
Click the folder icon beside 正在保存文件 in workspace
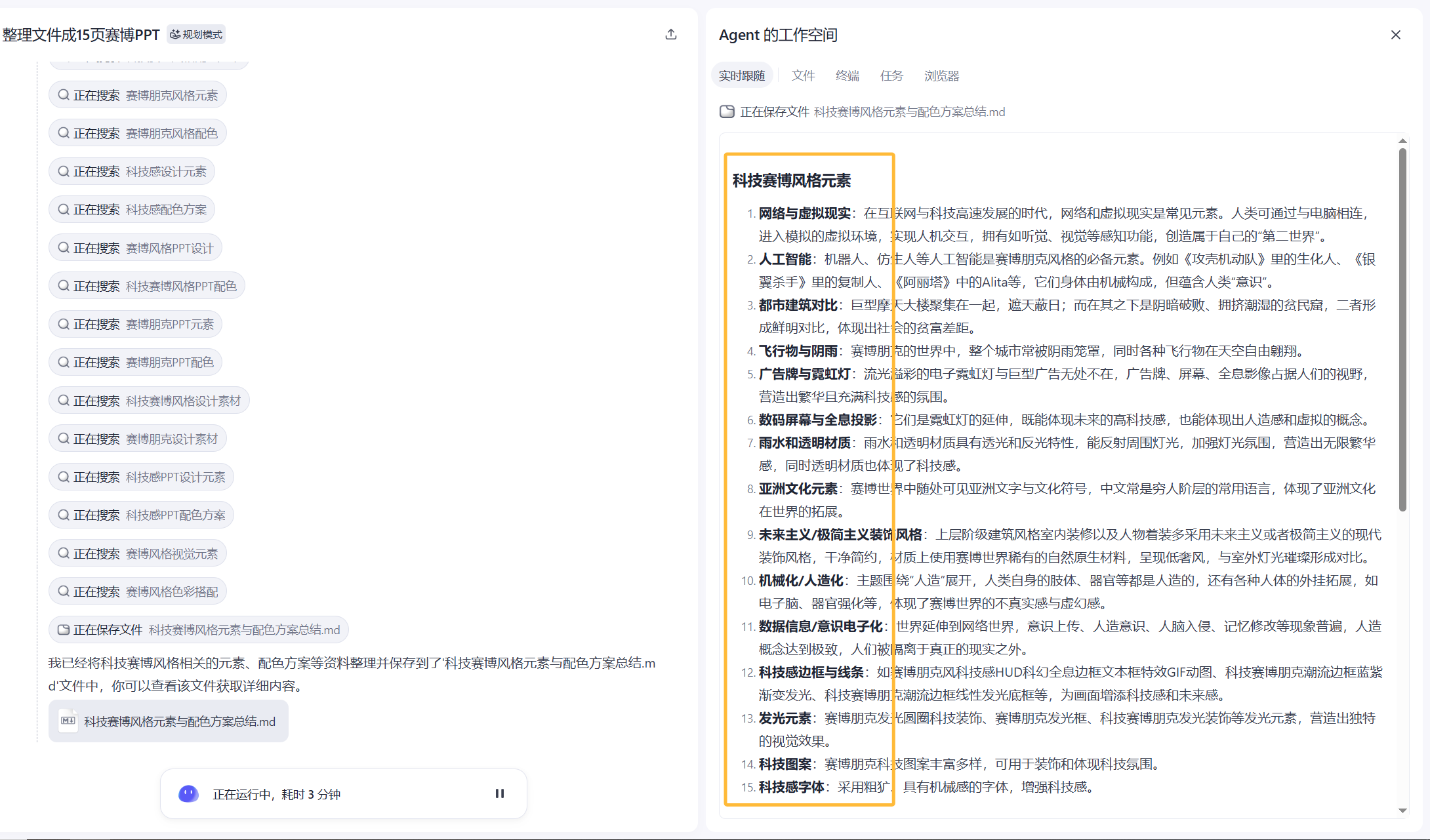point(727,111)
